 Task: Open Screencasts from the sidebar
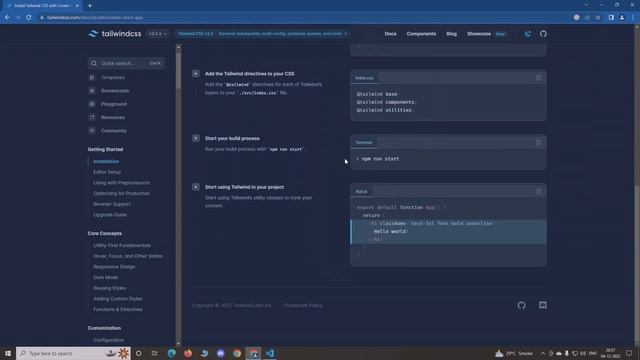115,91
